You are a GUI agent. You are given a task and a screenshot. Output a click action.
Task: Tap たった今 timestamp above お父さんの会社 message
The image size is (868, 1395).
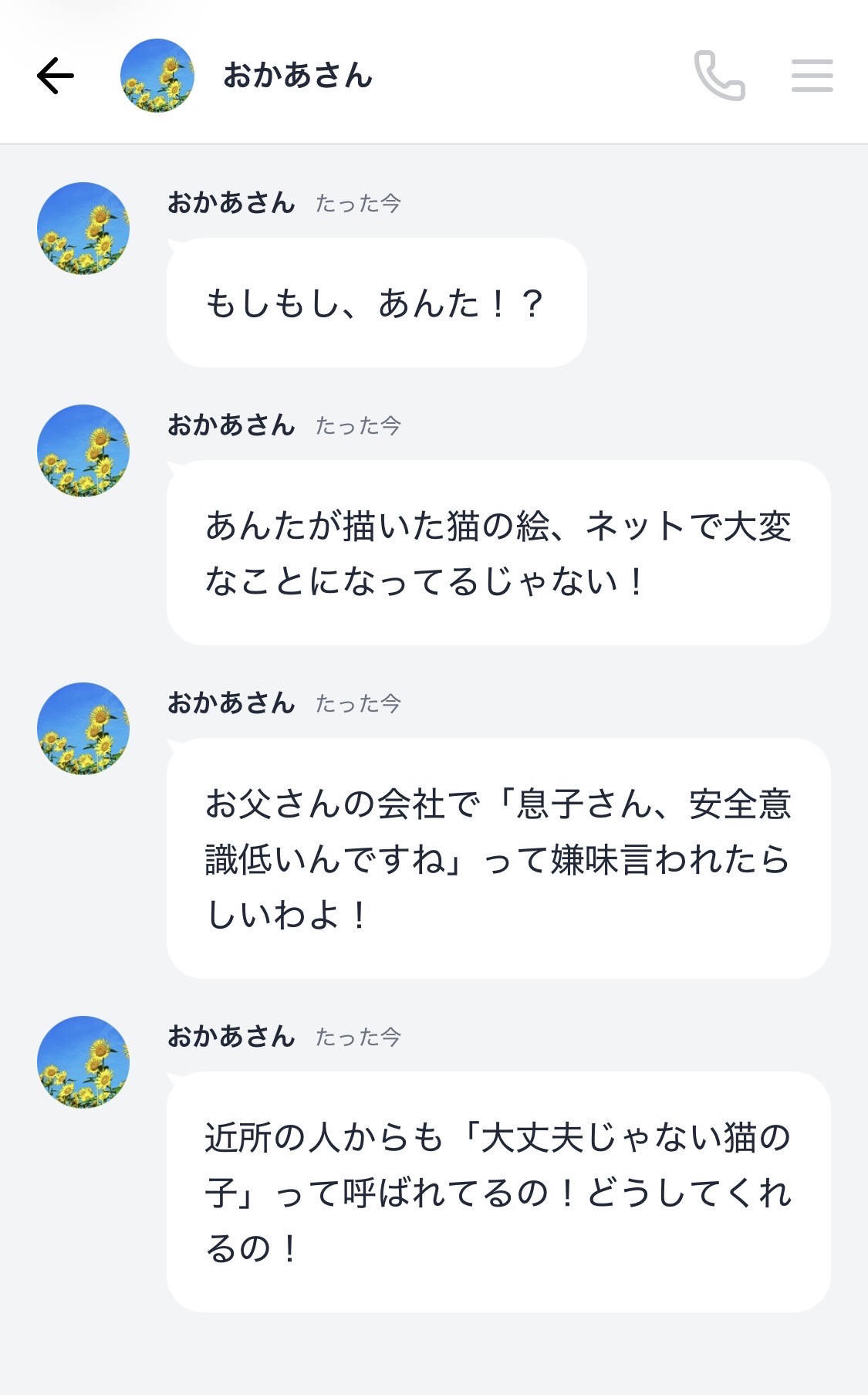(x=358, y=704)
